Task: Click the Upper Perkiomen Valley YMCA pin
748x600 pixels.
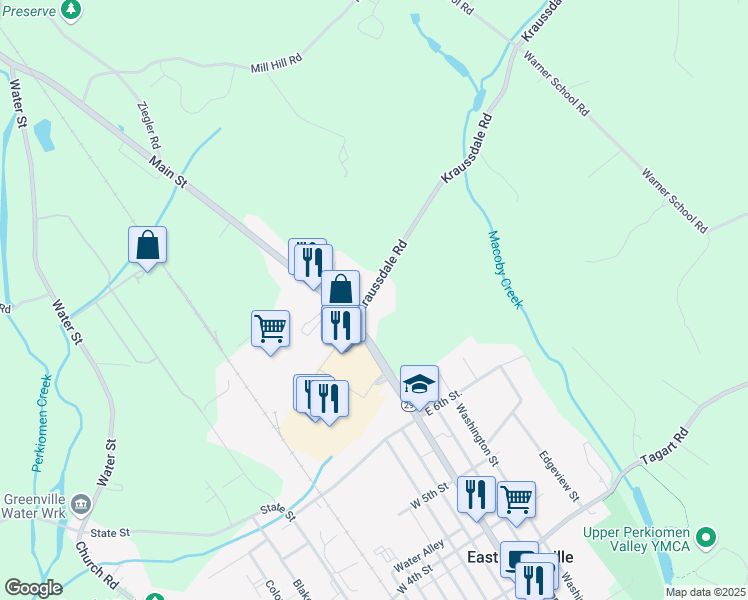Action: [x=706, y=538]
